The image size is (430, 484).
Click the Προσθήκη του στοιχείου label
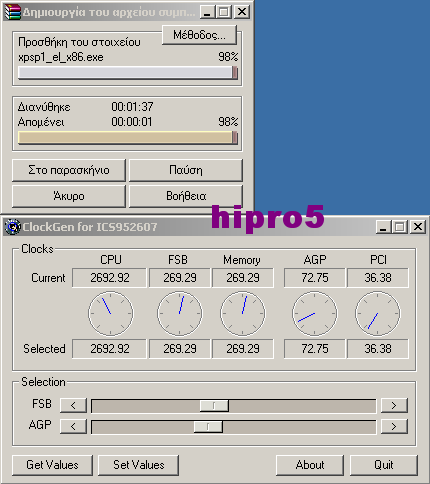(79, 42)
